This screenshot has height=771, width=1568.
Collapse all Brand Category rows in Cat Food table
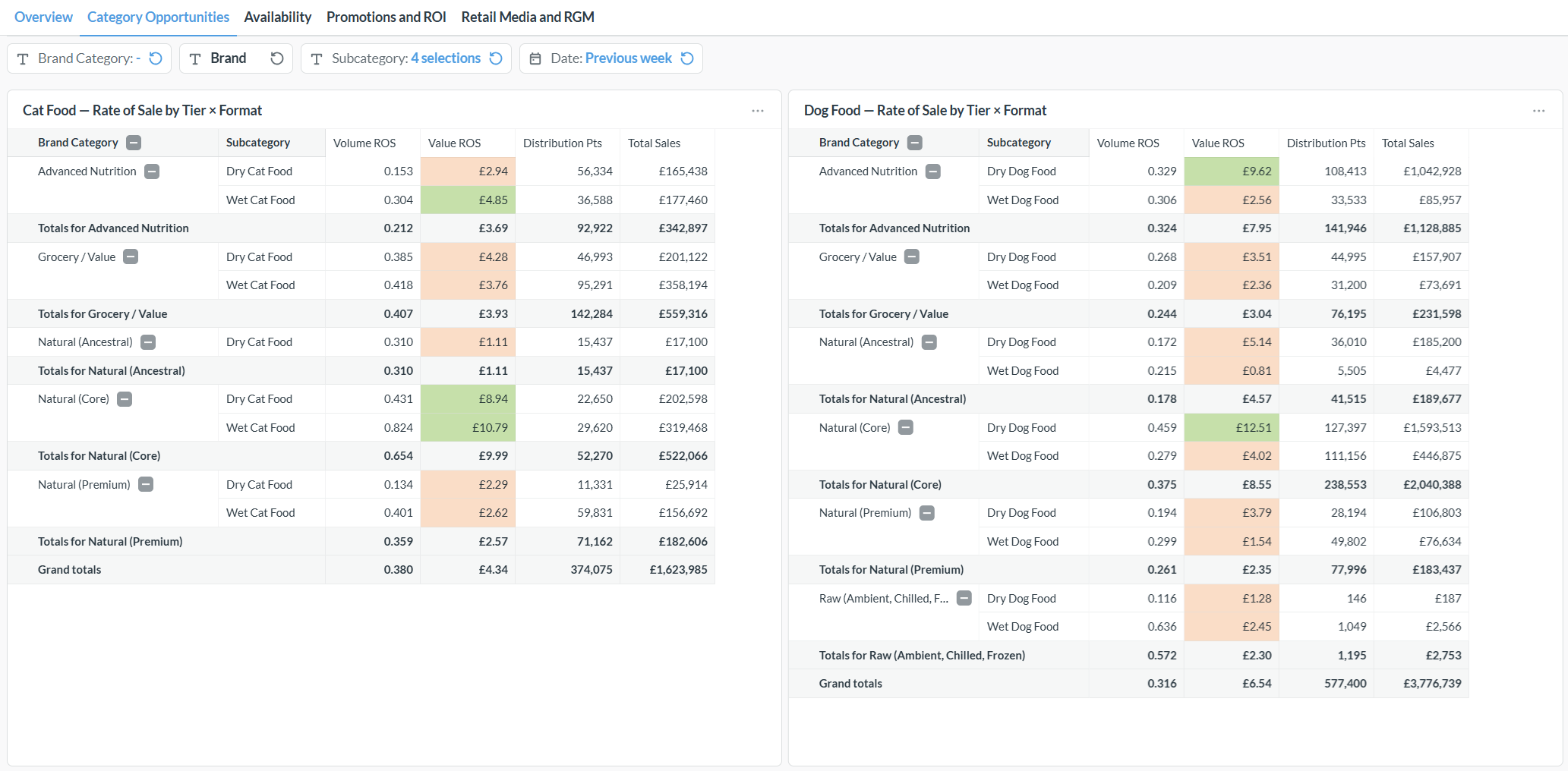pyautogui.click(x=134, y=143)
